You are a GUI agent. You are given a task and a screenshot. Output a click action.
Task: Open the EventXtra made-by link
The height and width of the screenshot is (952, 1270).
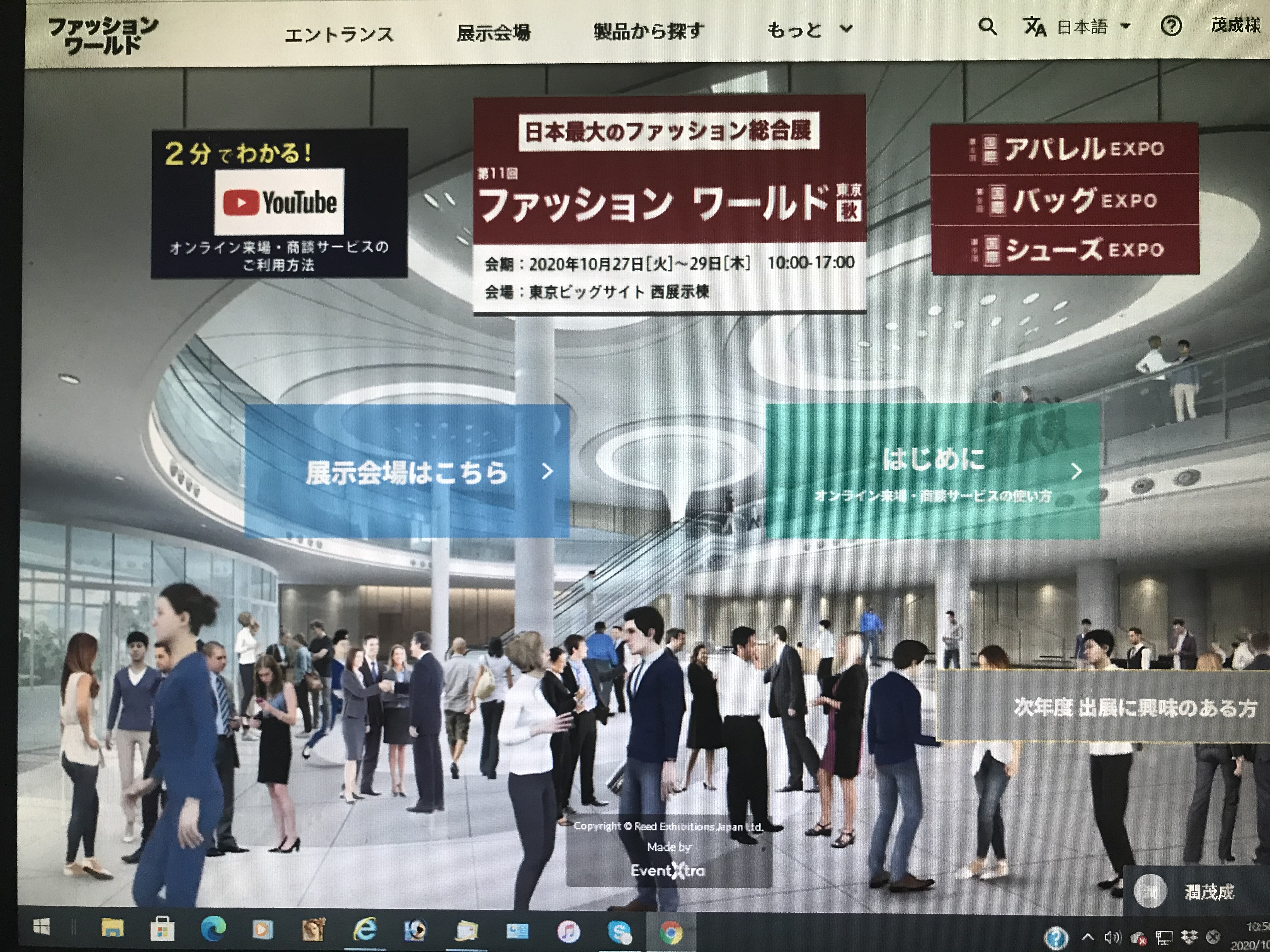tap(668, 870)
